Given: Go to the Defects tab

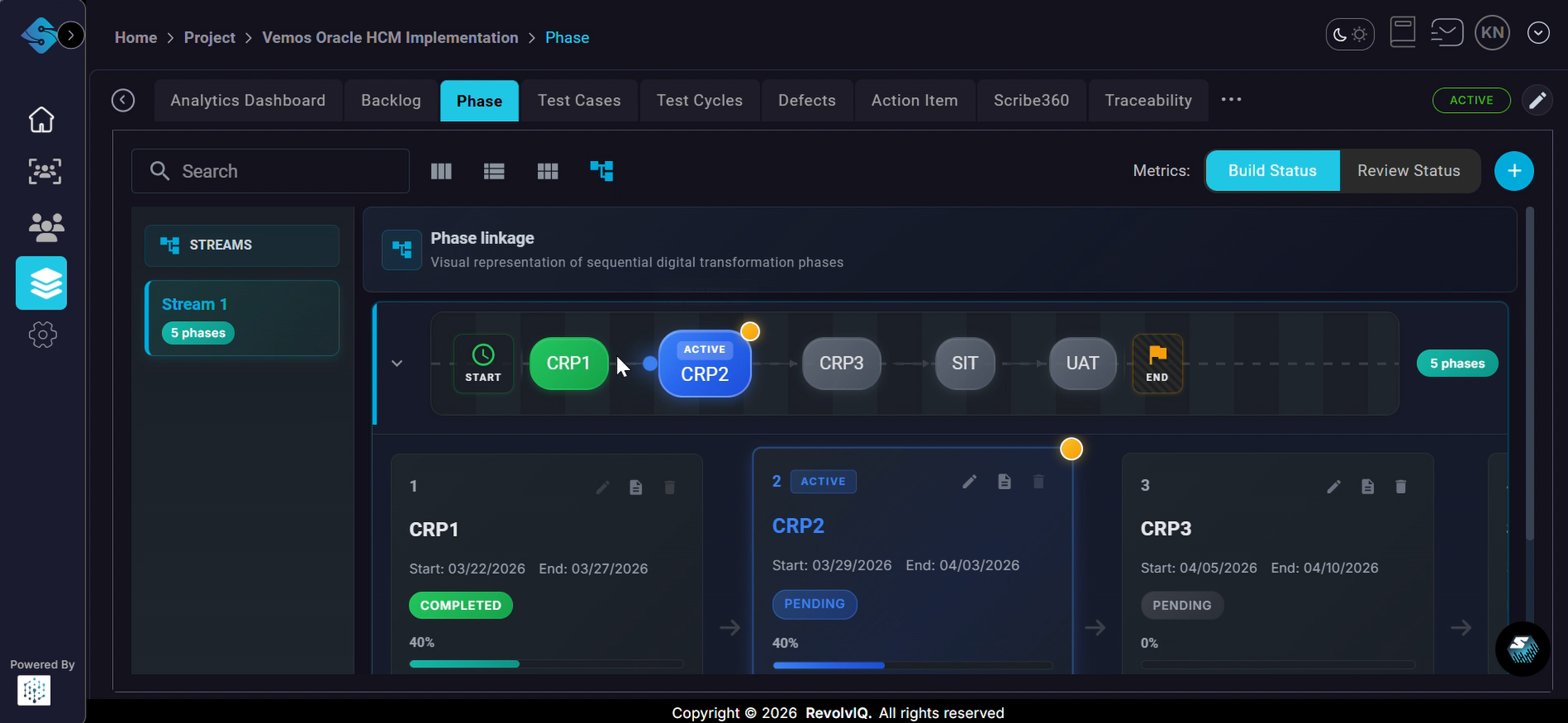Looking at the screenshot, I should [x=806, y=100].
